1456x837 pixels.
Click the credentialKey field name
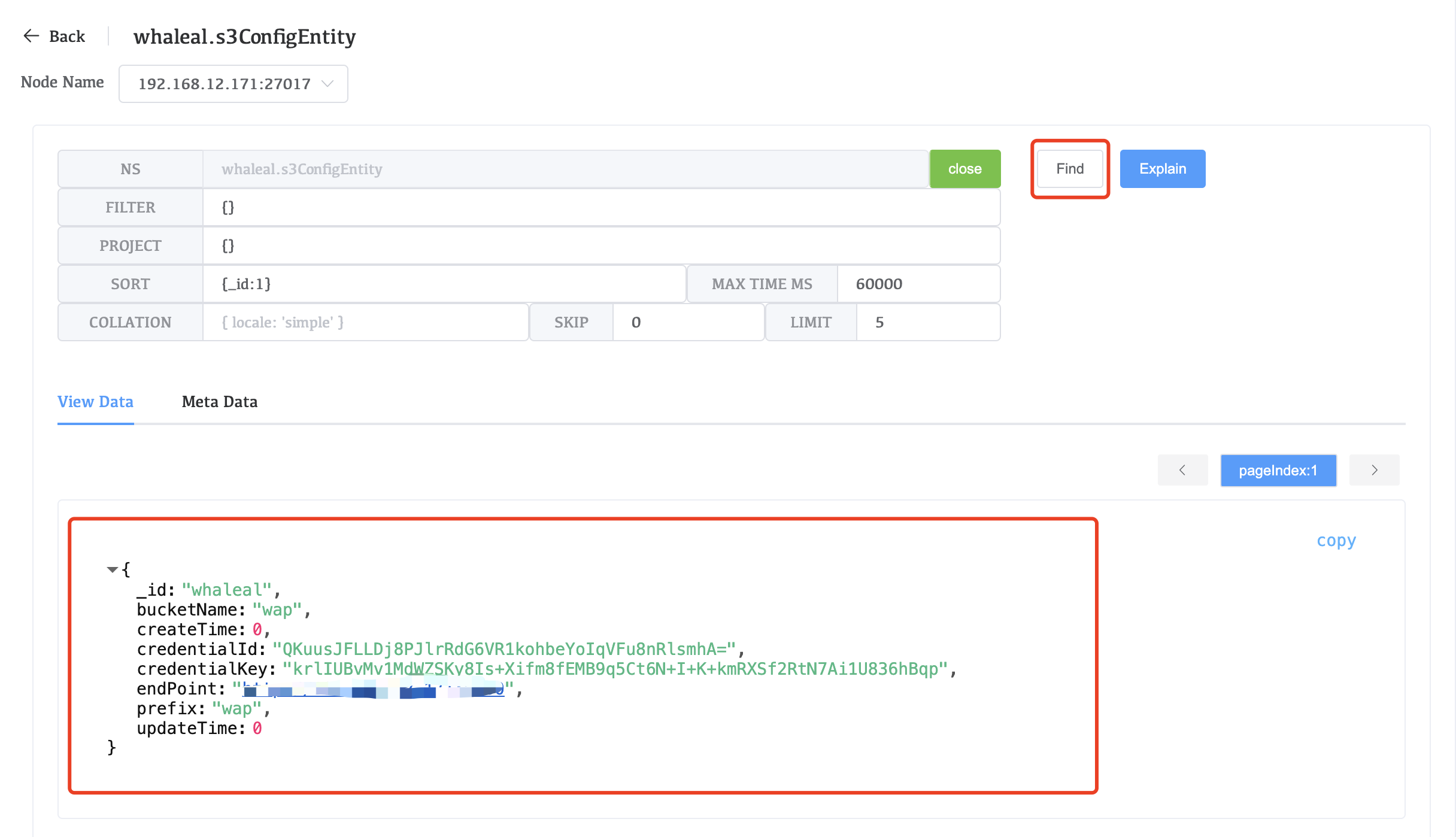[x=206, y=669]
